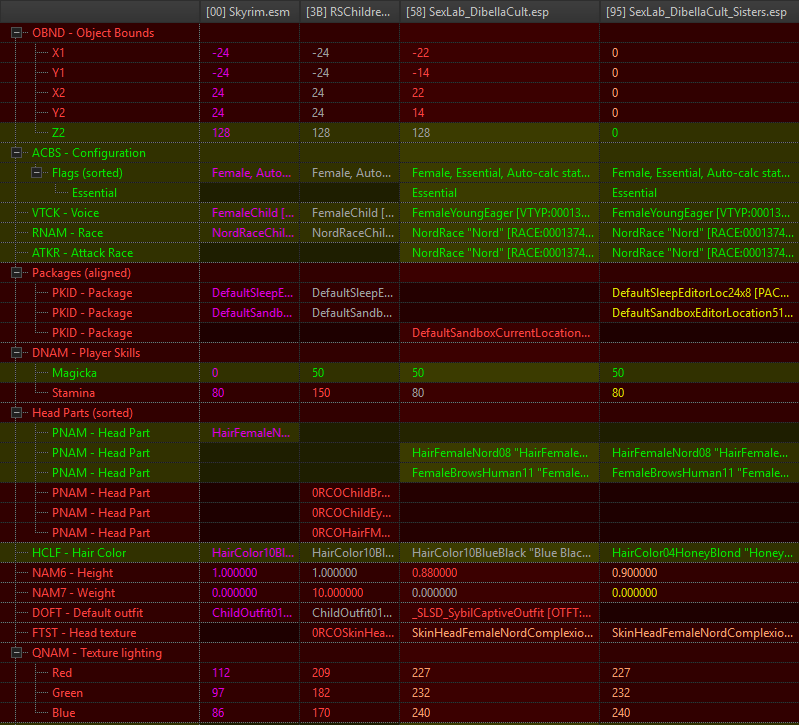Click Skyrim.esm's HairFemaleN... head part cell
The image size is (799, 725).
tap(251, 433)
